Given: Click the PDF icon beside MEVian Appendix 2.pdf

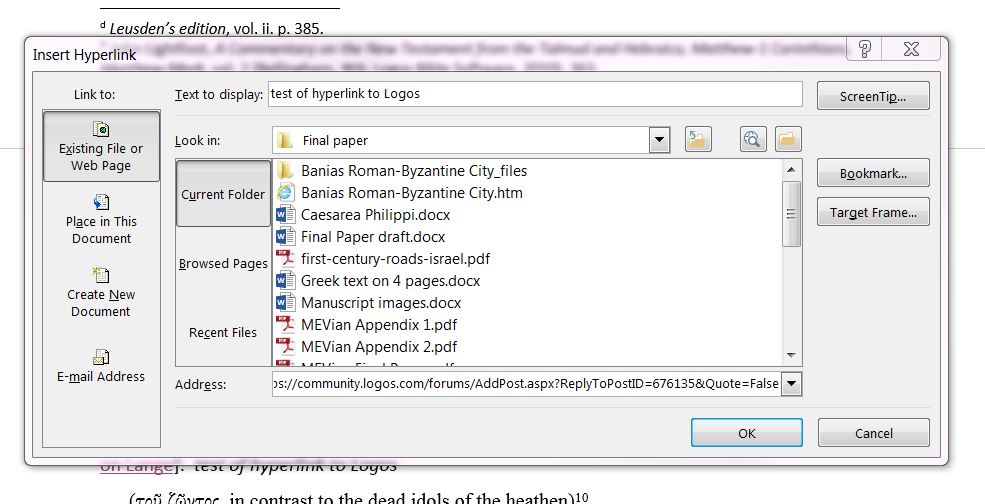Looking at the screenshot, I should click(285, 346).
